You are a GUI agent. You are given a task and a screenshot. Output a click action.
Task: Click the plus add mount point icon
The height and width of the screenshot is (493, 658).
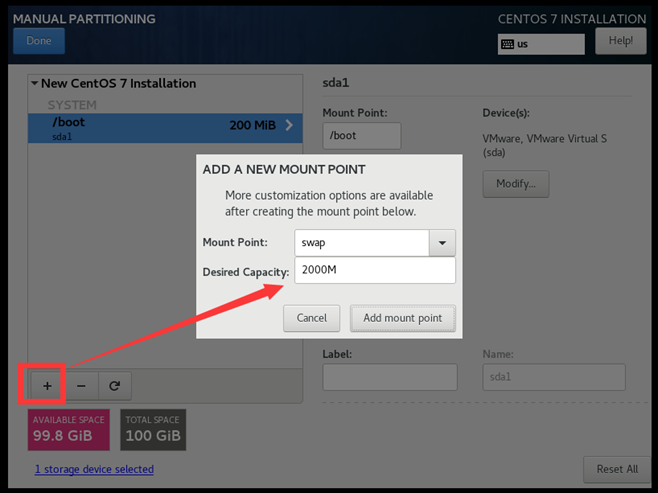pos(47,386)
